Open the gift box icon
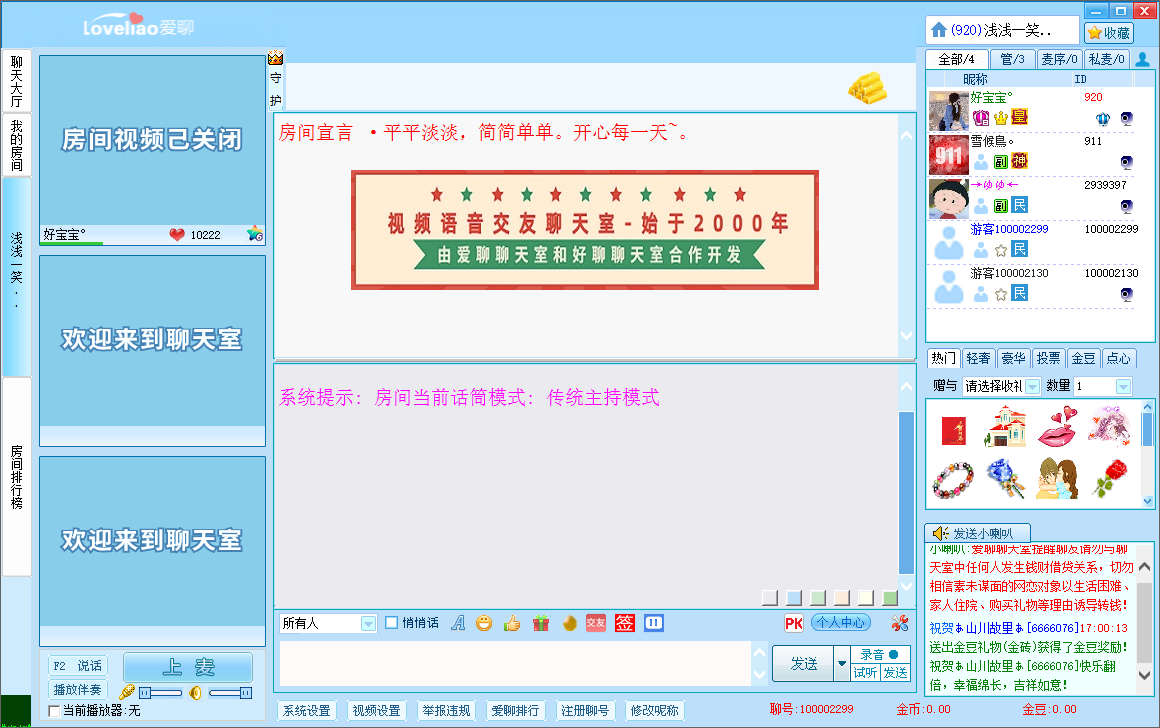This screenshot has width=1160, height=728. click(x=541, y=624)
